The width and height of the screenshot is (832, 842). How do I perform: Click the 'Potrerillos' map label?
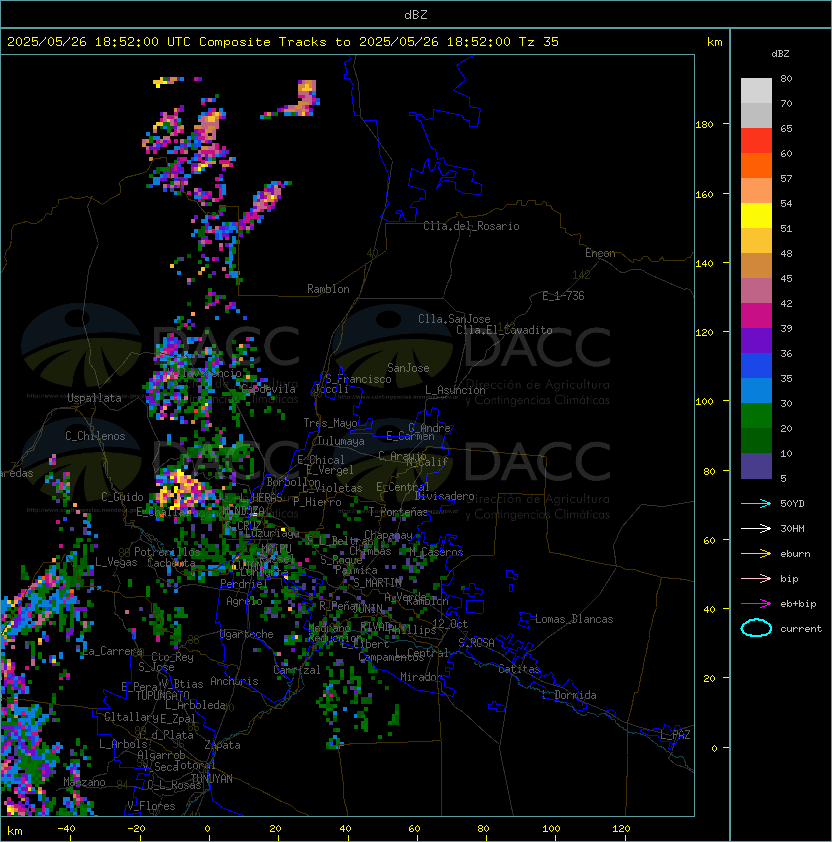[x=167, y=552]
